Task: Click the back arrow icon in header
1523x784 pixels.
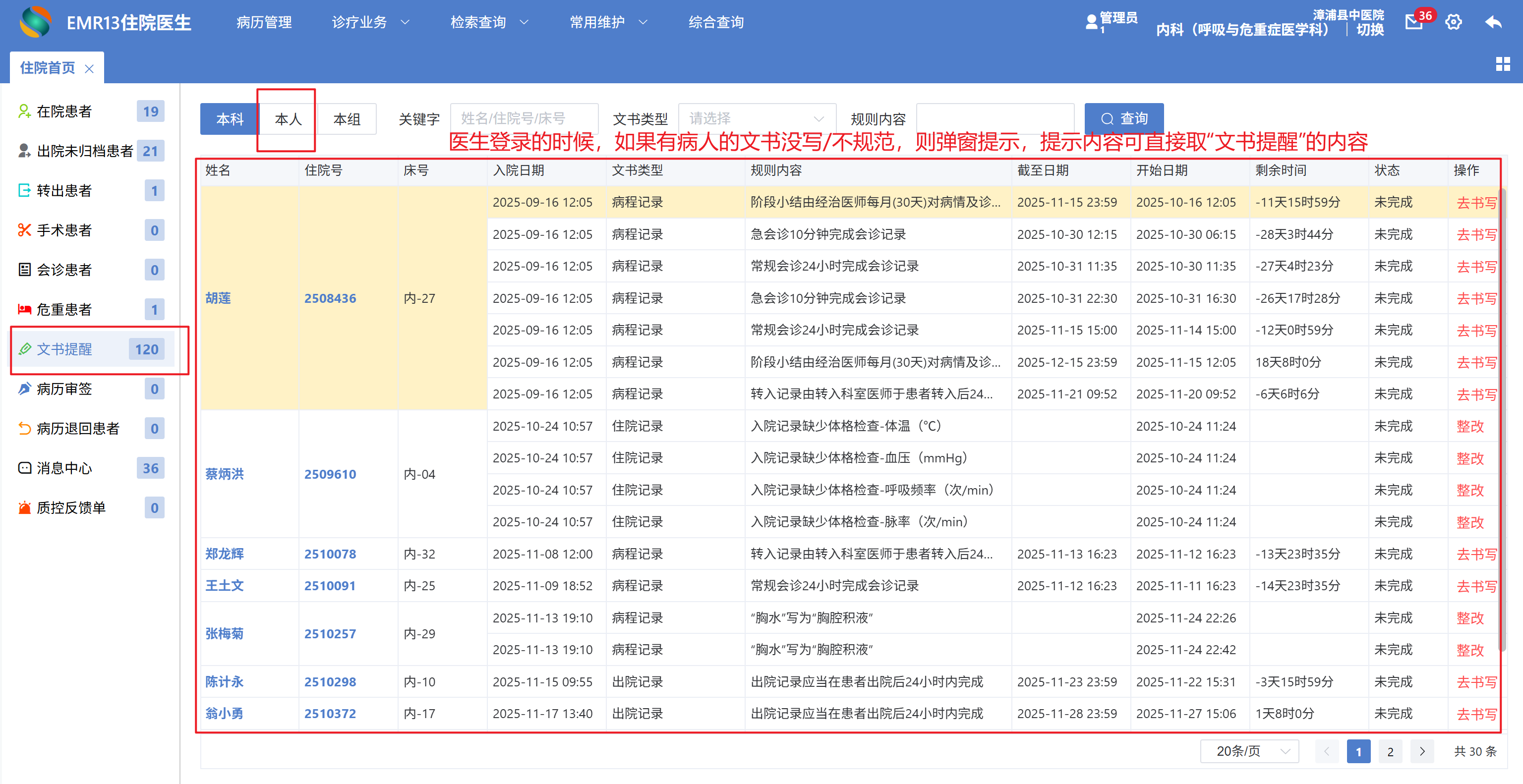Action: coord(1493,22)
